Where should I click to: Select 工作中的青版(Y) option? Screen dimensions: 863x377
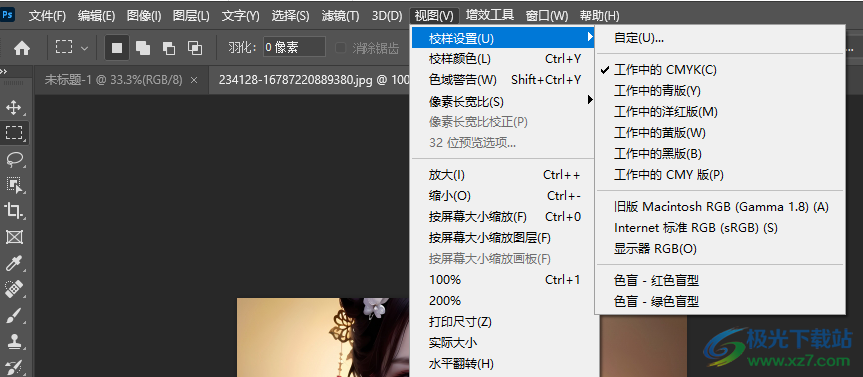pos(720,91)
